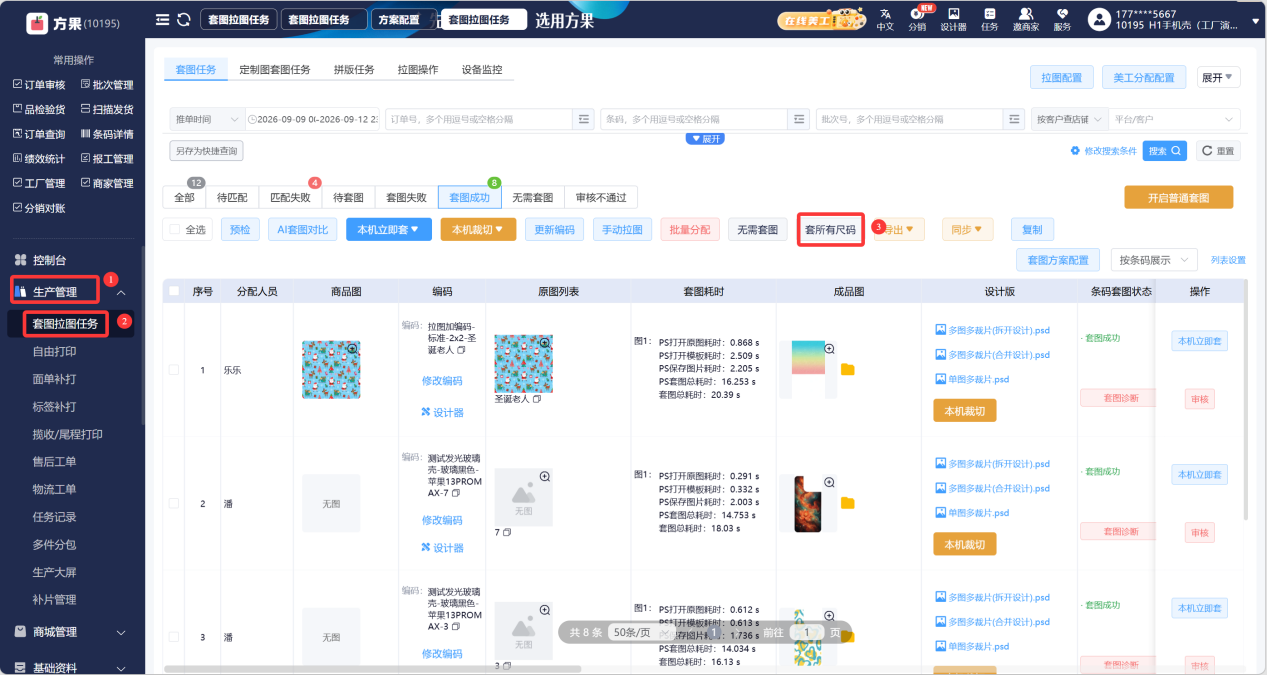Tick the 全选 checkbox
Image resolution: width=1267 pixels, height=675 pixels.
pyautogui.click(x=175, y=229)
